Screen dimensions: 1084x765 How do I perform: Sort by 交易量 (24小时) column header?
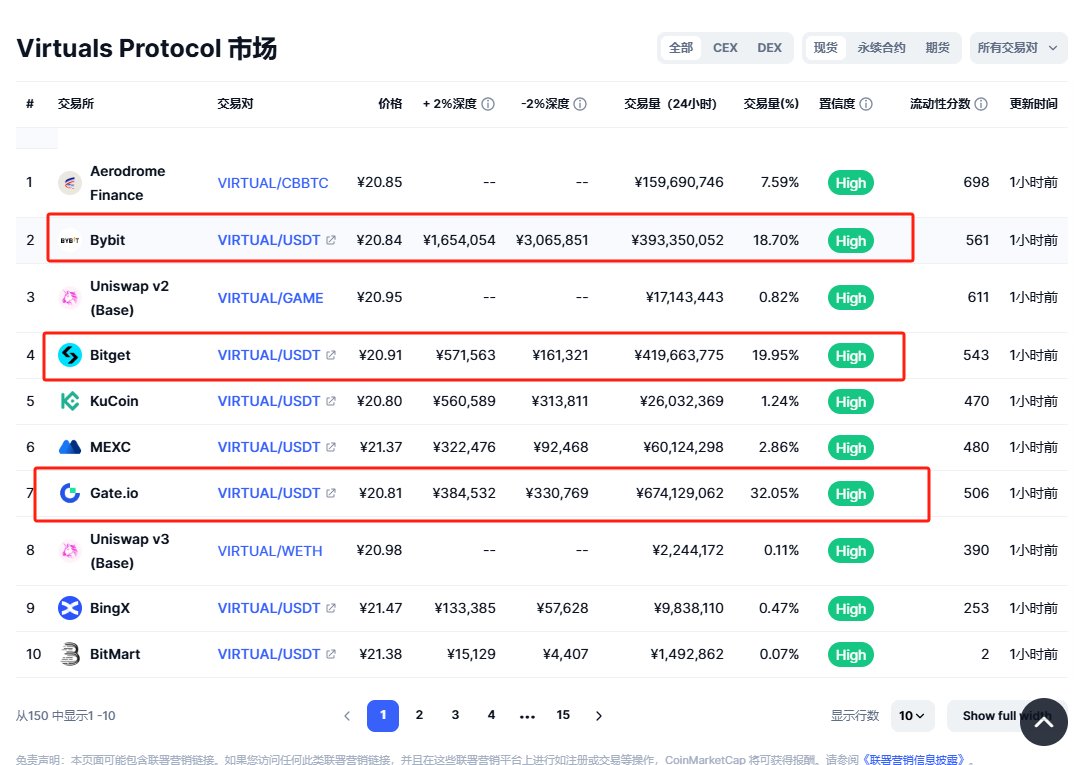click(670, 104)
